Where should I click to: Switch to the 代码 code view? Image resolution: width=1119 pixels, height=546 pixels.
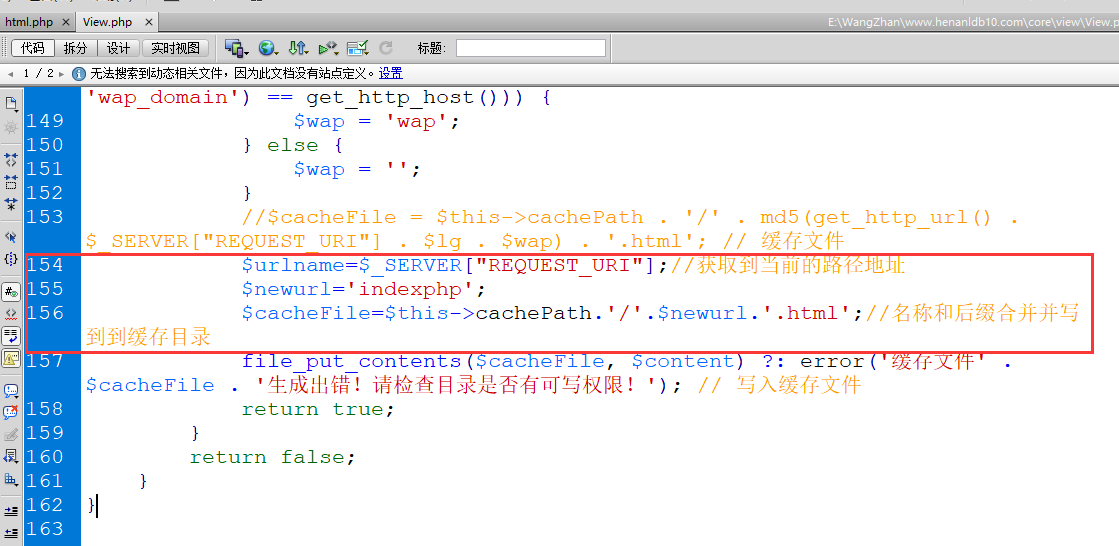click(x=32, y=48)
